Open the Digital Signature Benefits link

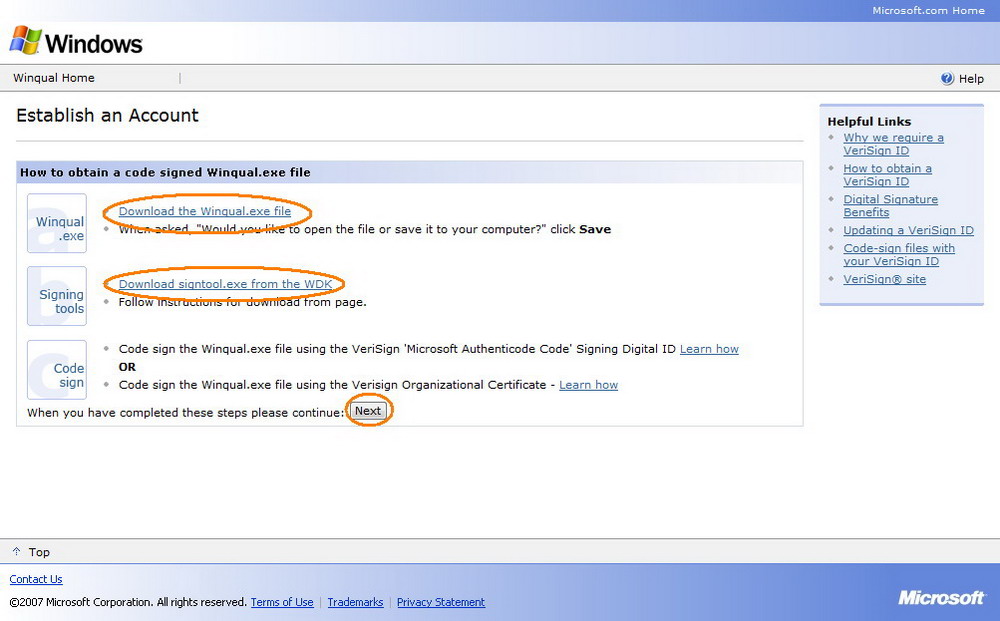[x=890, y=205]
